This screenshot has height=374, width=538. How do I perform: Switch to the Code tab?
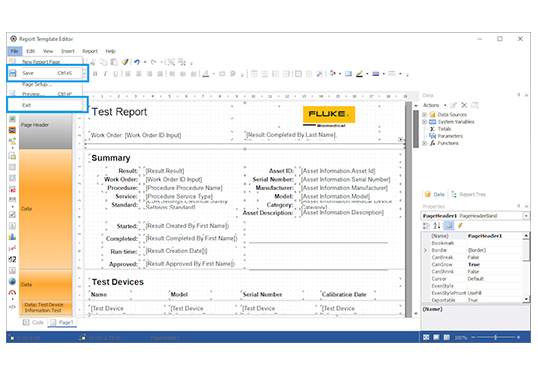[x=33, y=322]
